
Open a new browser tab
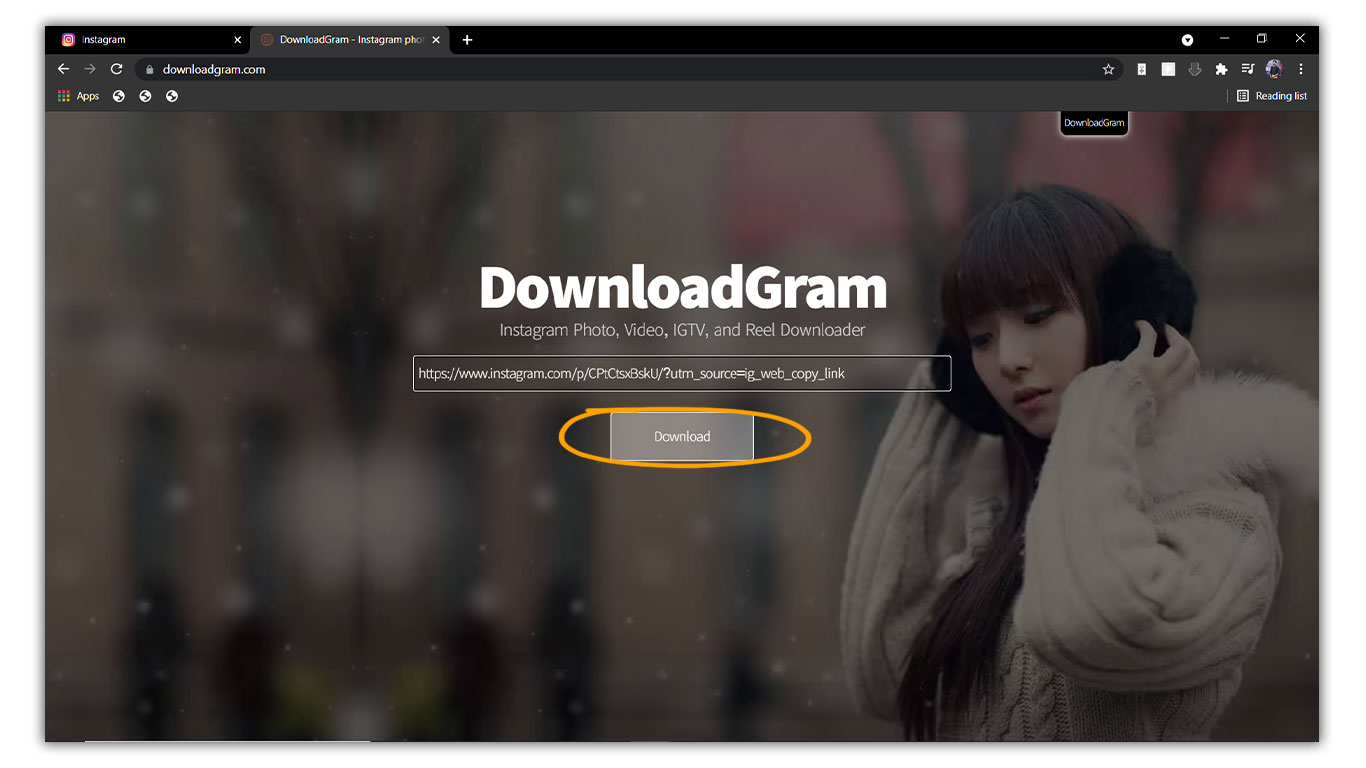point(467,40)
